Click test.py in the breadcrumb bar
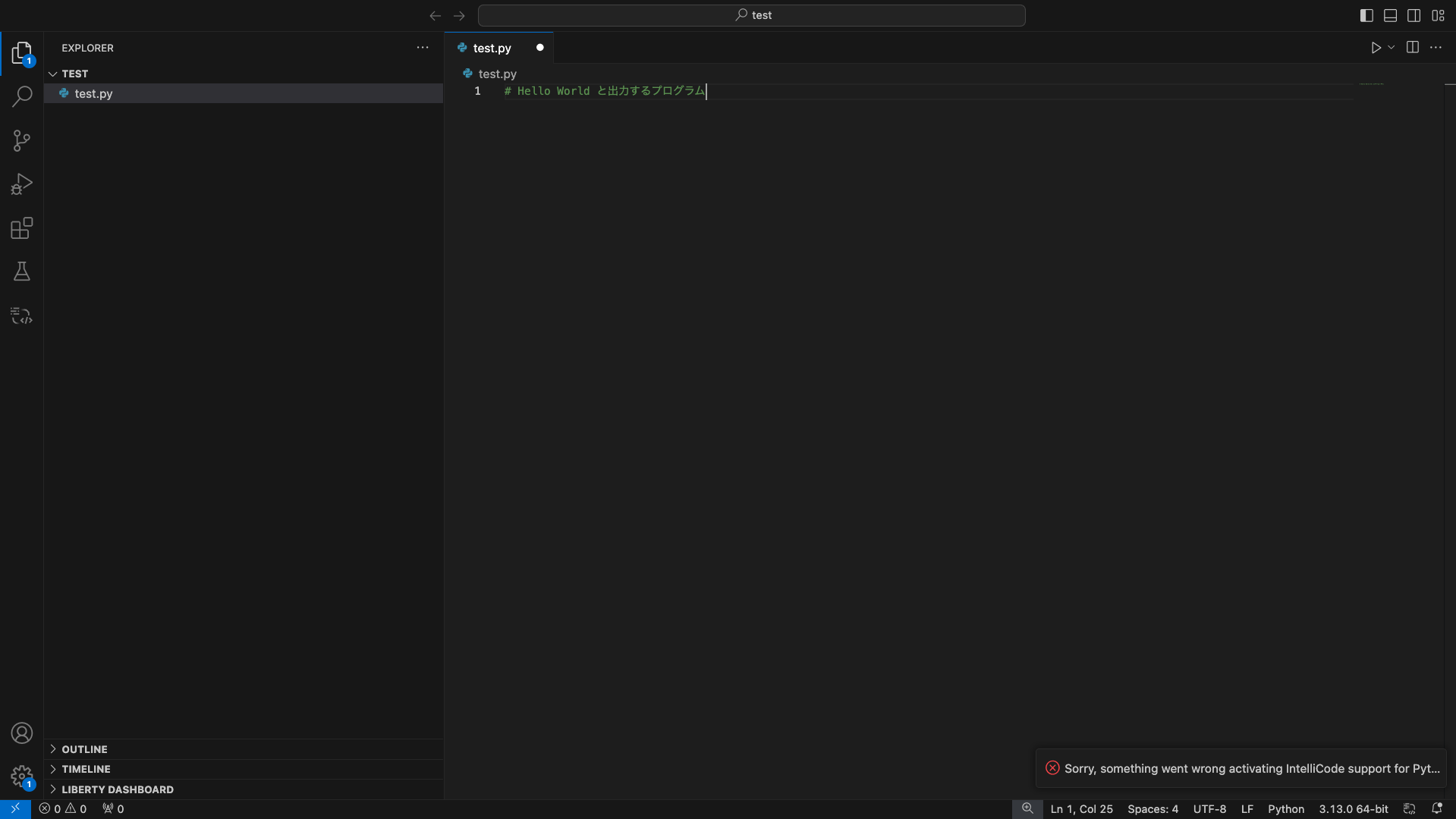The width and height of the screenshot is (1456, 819). click(x=498, y=74)
